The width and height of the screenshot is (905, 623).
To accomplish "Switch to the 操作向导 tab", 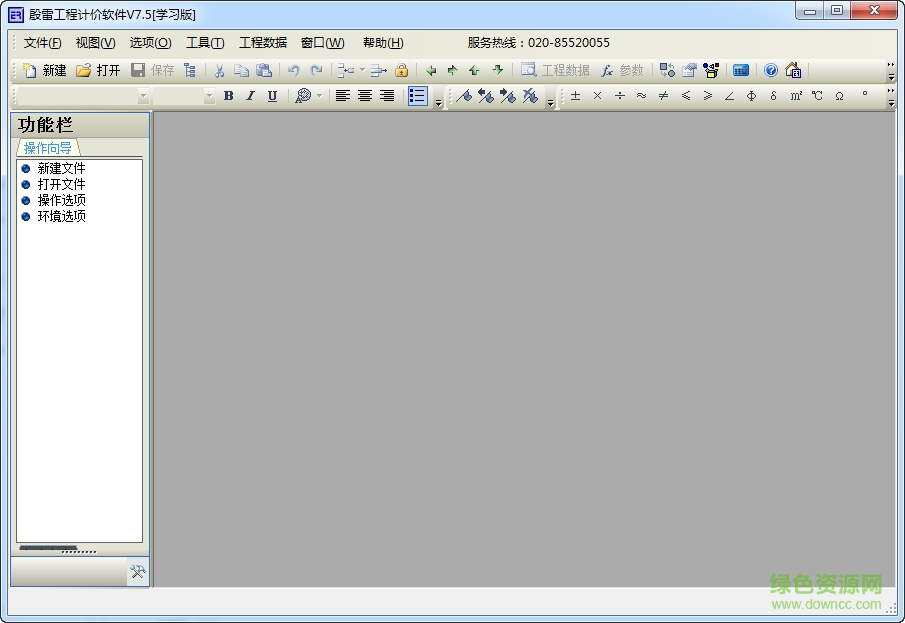I will [47, 148].
